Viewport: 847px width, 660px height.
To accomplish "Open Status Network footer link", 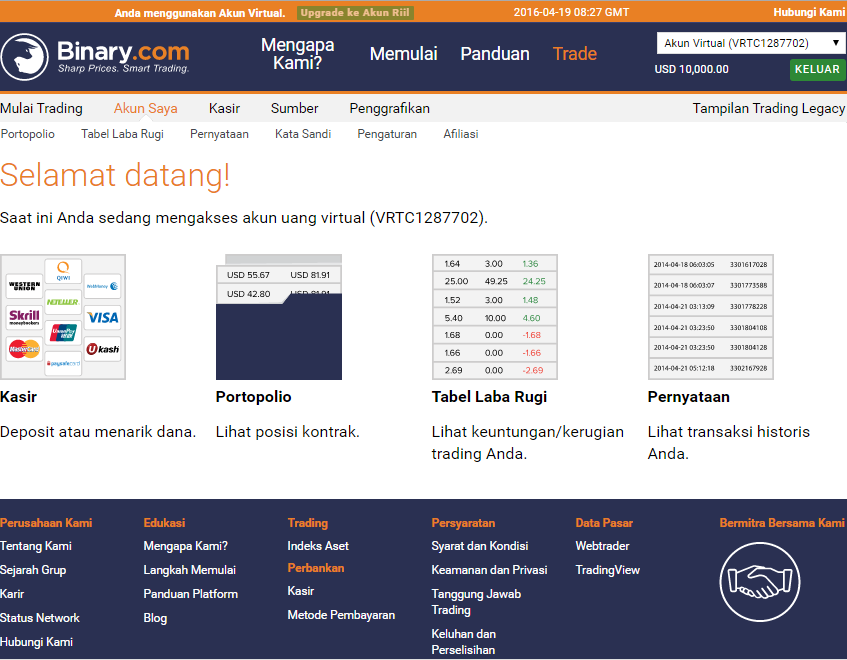I will coord(40,618).
